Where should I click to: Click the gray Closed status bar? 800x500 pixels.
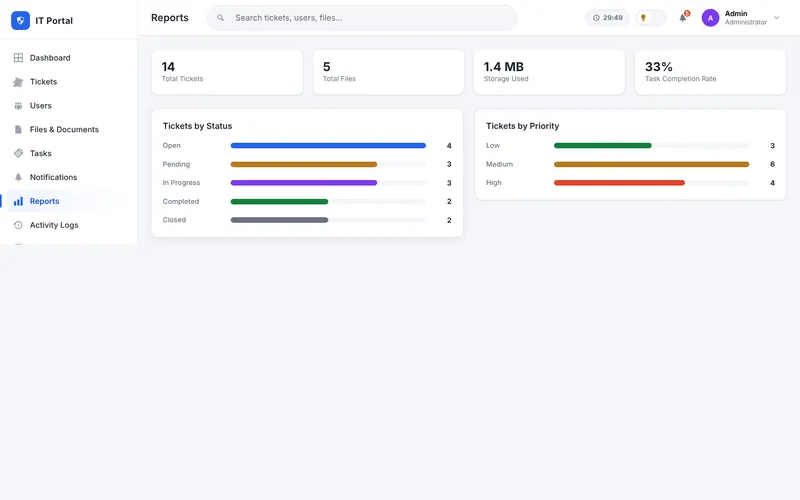click(x=279, y=220)
